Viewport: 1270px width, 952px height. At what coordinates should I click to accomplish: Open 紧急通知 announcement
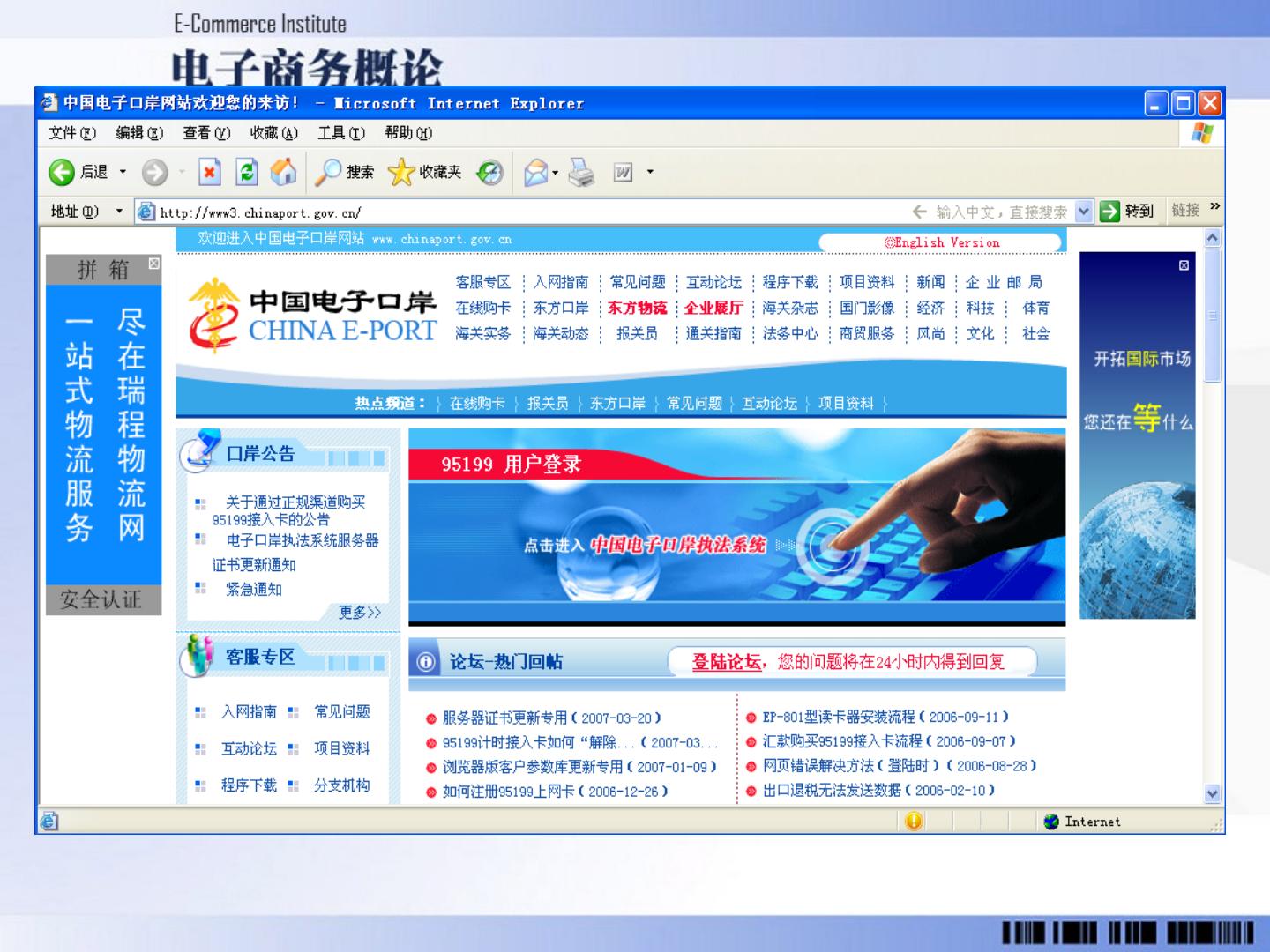click(254, 589)
